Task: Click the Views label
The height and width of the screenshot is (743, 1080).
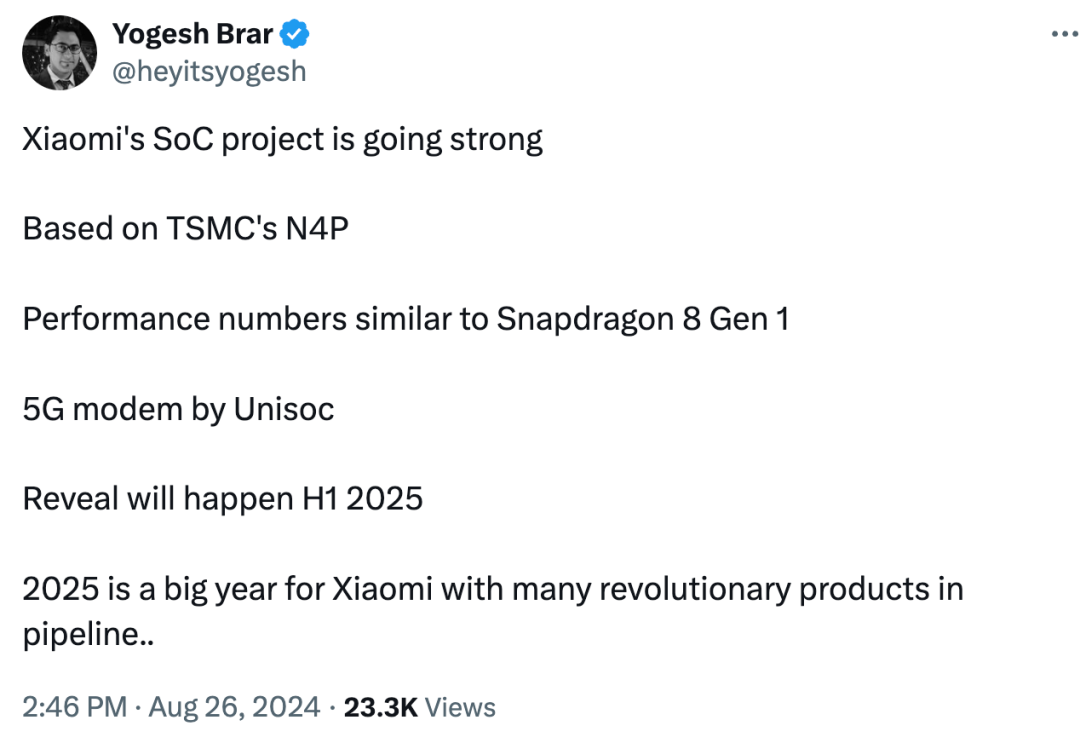Action: [460, 707]
